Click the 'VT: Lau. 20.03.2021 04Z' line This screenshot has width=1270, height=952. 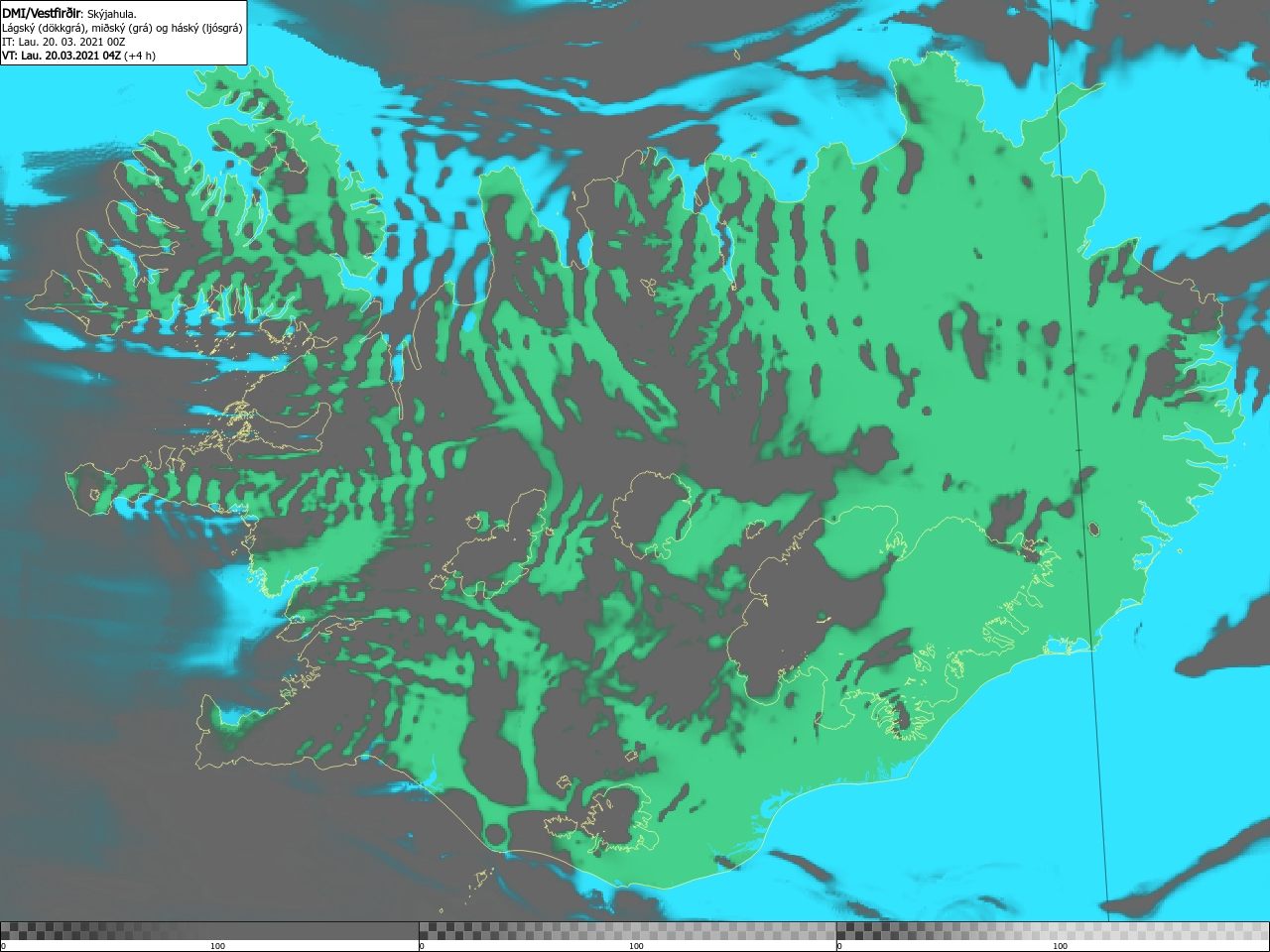(x=78, y=56)
